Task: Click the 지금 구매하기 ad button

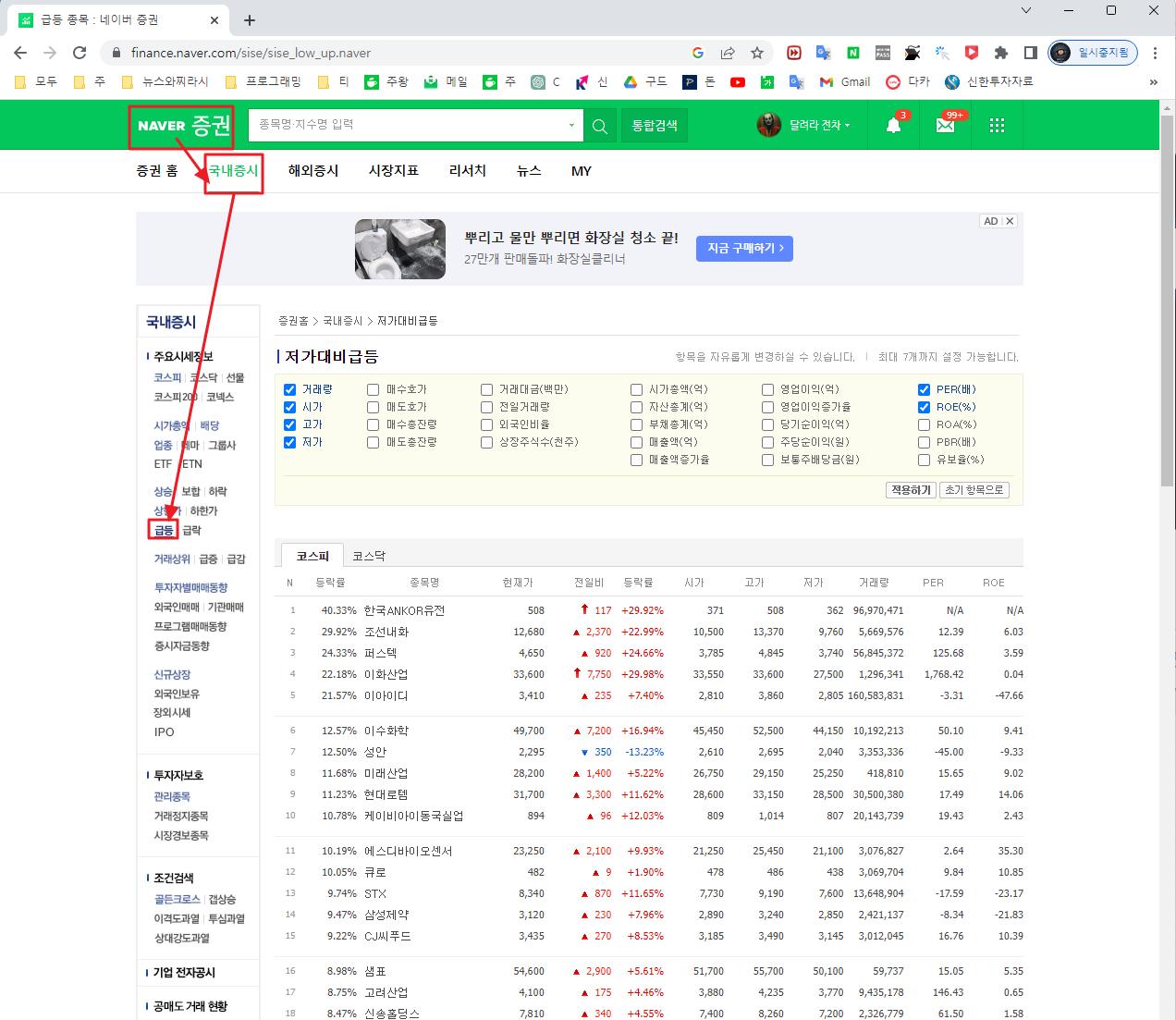Action: pos(745,248)
